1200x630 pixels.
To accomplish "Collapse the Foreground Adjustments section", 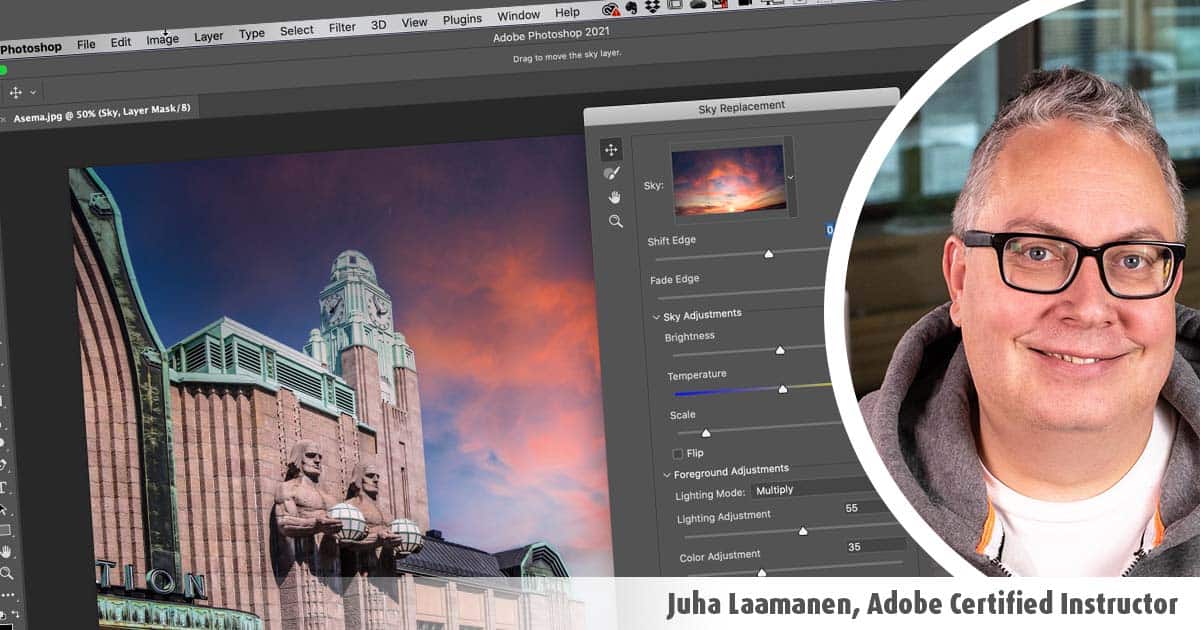I will point(667,474).
